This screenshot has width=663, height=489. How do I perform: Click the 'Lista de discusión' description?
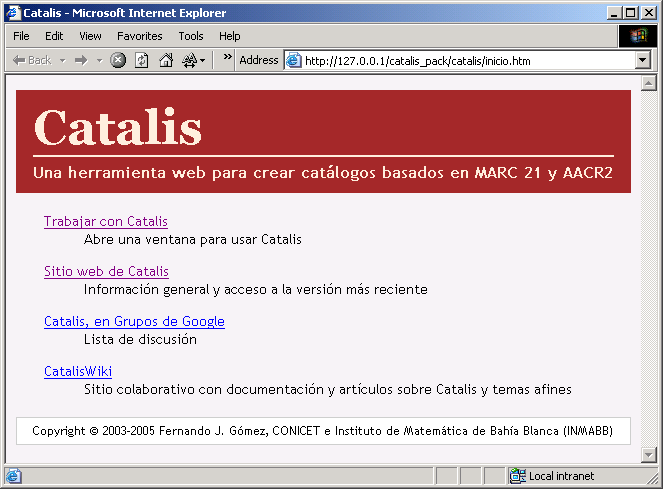pyautogui.click(x=140, y=339)
